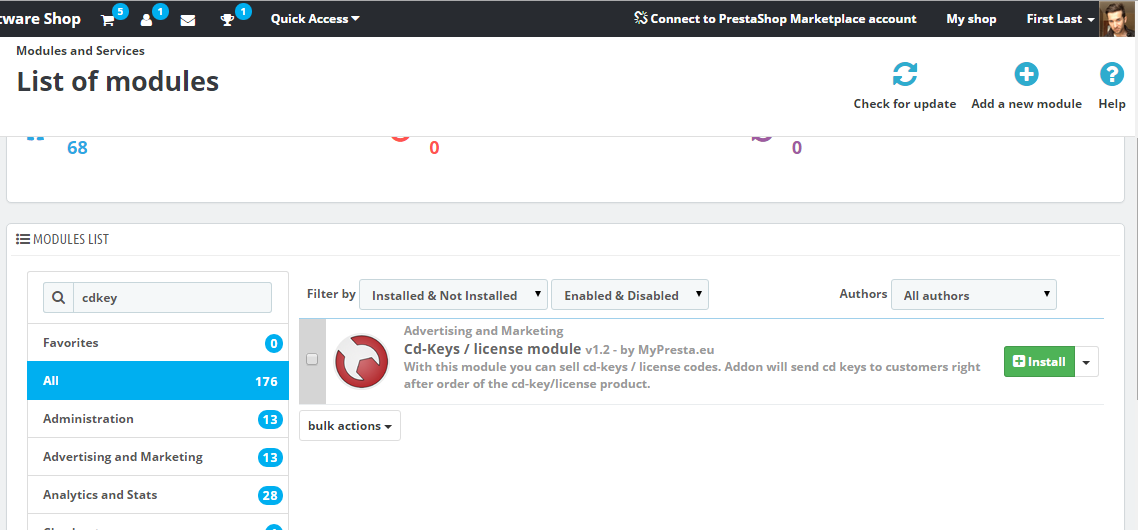The image size is (1138, 530).
Task: Open the shopping cart orders icon
Action: pos(108,20)
